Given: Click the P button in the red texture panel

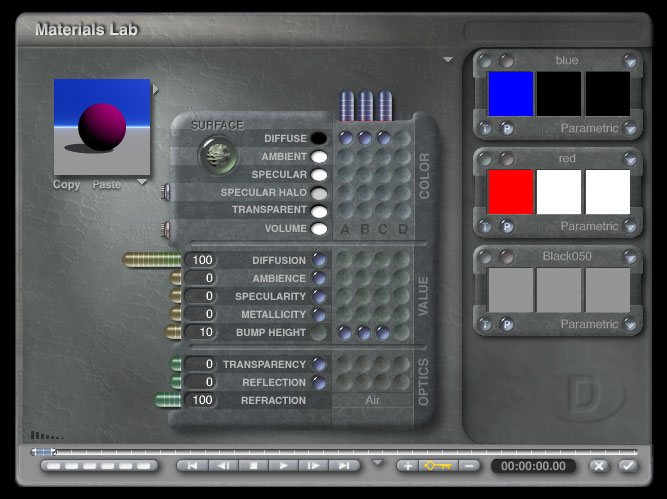Looking at the screenshot, I should tap(506, 226).
